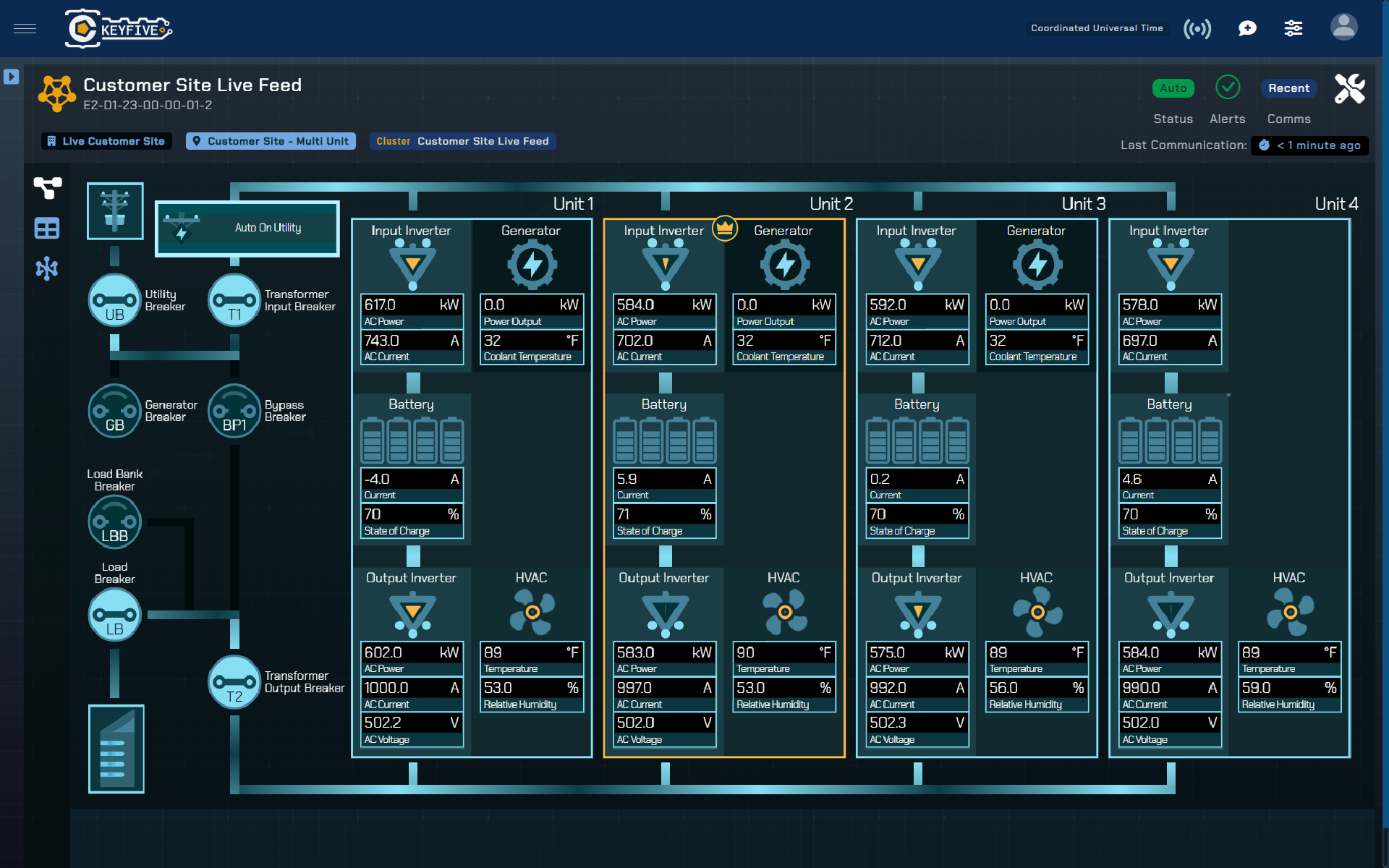1389x868 pixels.
Task: Open the settings sliders icon
Action: pos(1293,29)
